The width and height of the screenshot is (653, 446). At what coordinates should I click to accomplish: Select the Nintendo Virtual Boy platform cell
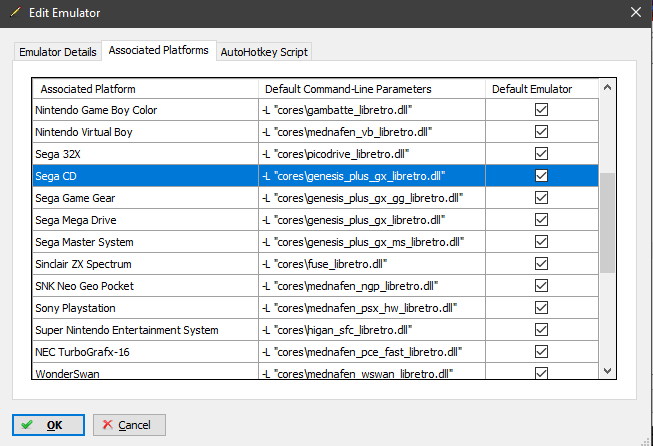(x=145, y=132)
